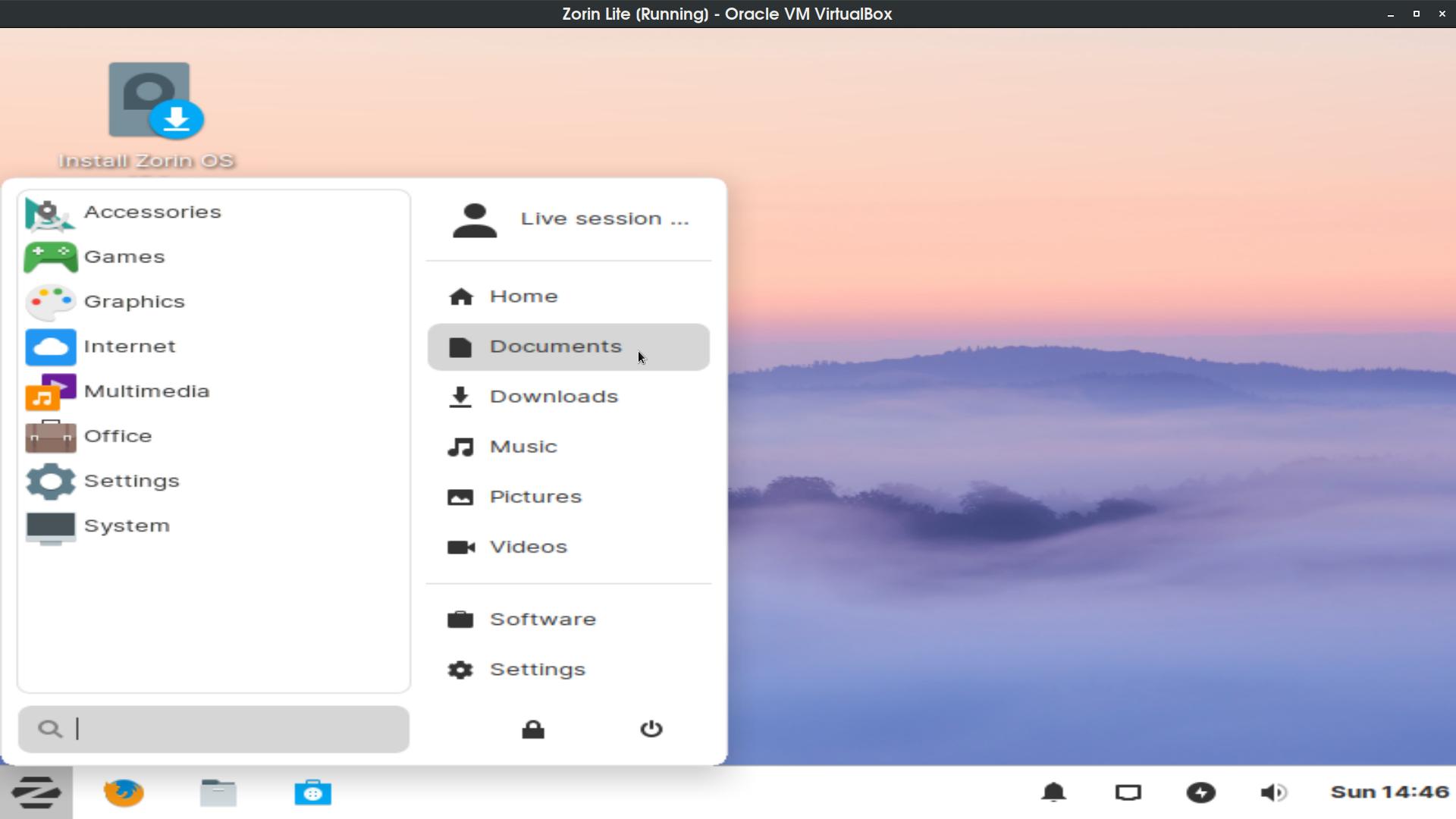Select the Games category icon

click(49, 256)
